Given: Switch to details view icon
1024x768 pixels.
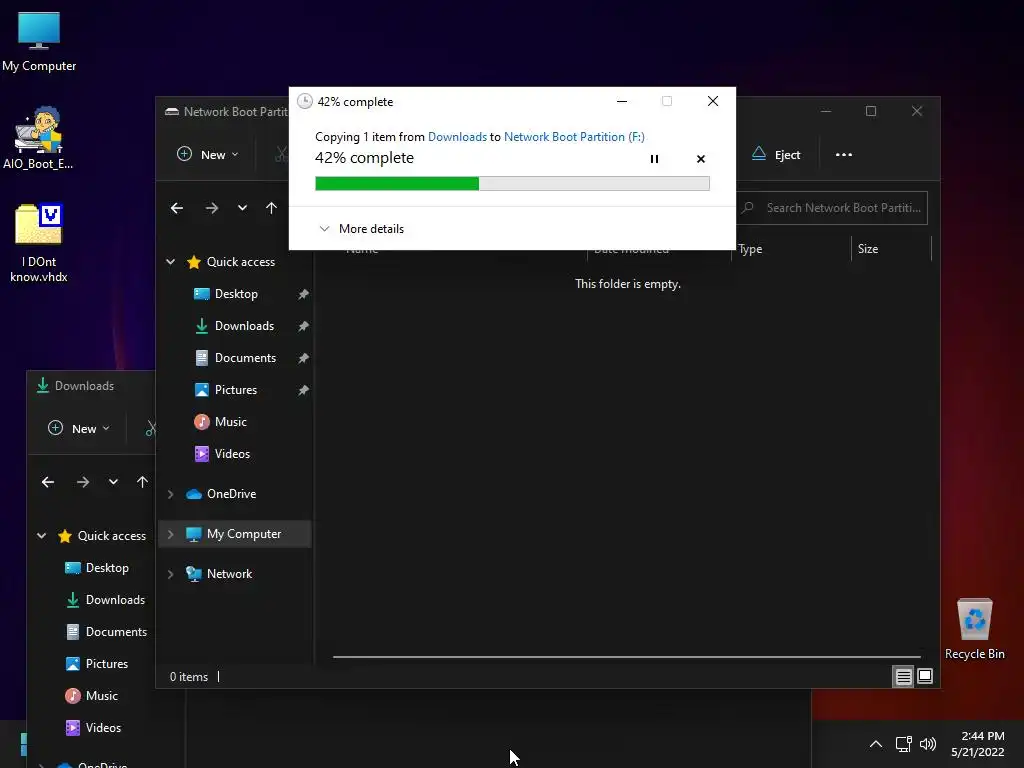Looking at the screenshot, I should pos(903,677).
